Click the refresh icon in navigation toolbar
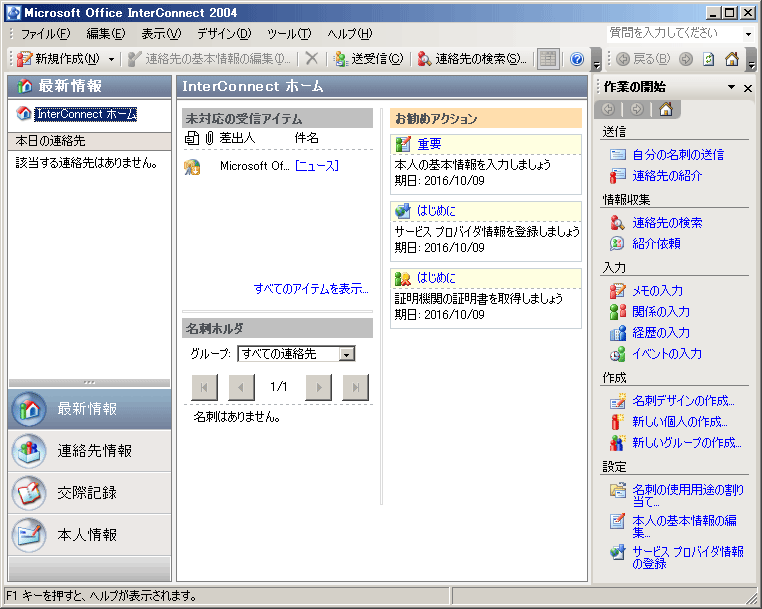The height and width of the screenshot is (609, 762). point(709,59)
